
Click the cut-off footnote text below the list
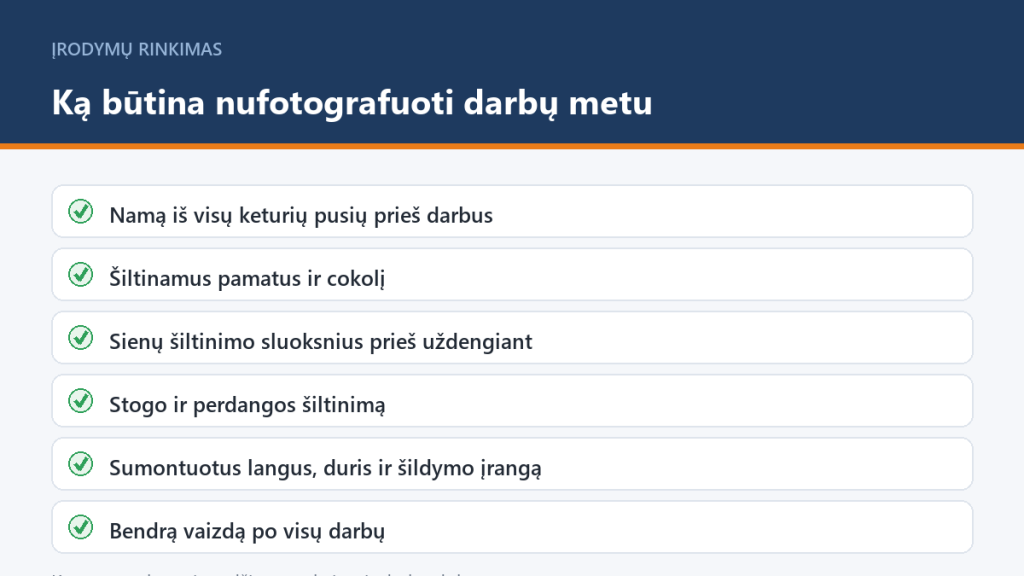pos(258,573)
